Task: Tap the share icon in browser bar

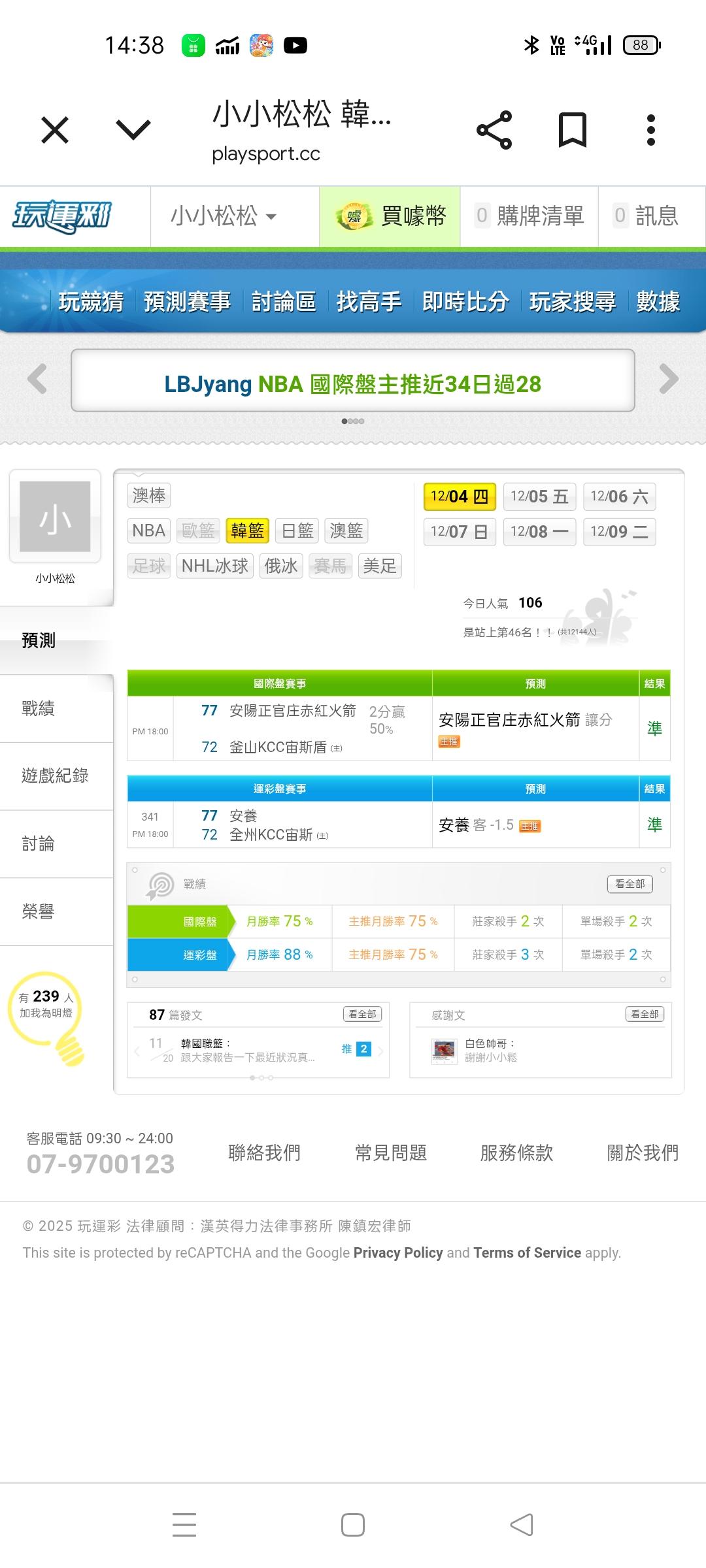Action: coord(494,130)
